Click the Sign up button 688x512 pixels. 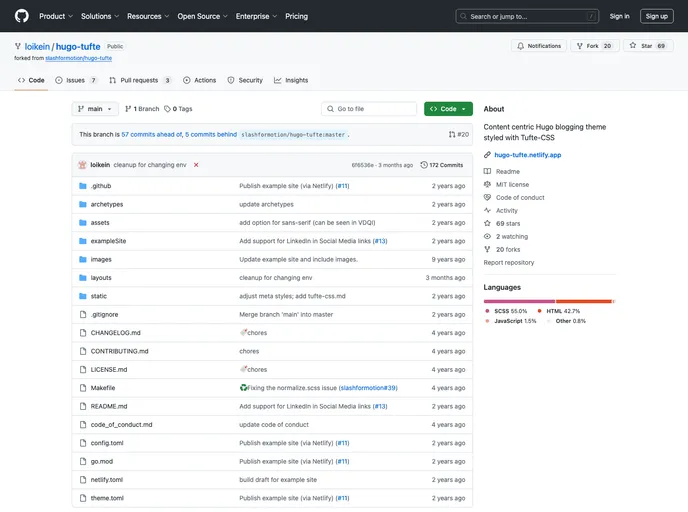(656, 16)
